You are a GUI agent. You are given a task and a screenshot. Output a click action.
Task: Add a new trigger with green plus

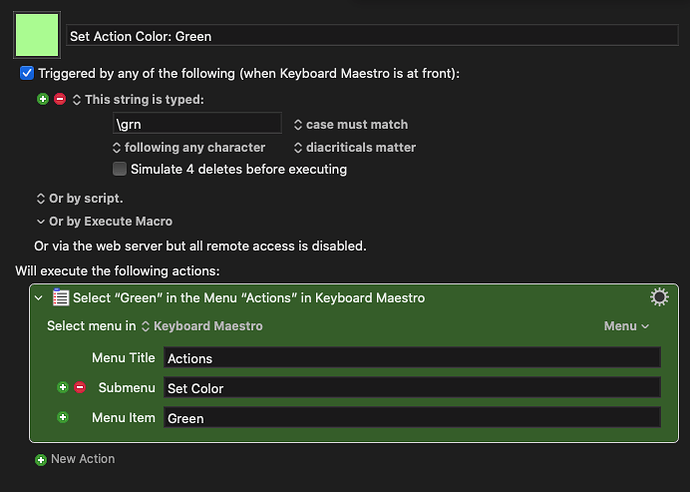(x=43, y=99)
